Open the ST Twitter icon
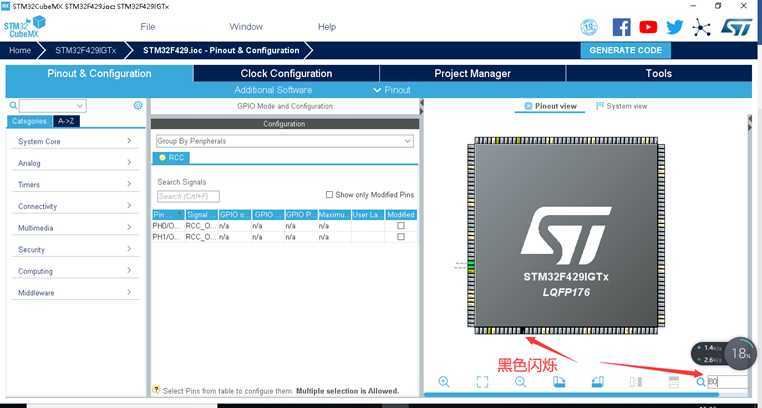The image size is (762, 408). coord(675,27)
